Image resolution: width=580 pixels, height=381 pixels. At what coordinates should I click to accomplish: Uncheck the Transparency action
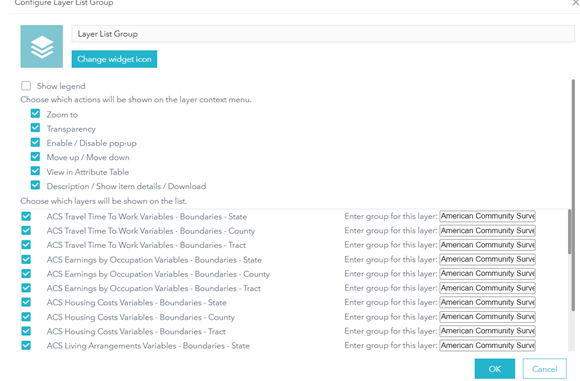35,128
